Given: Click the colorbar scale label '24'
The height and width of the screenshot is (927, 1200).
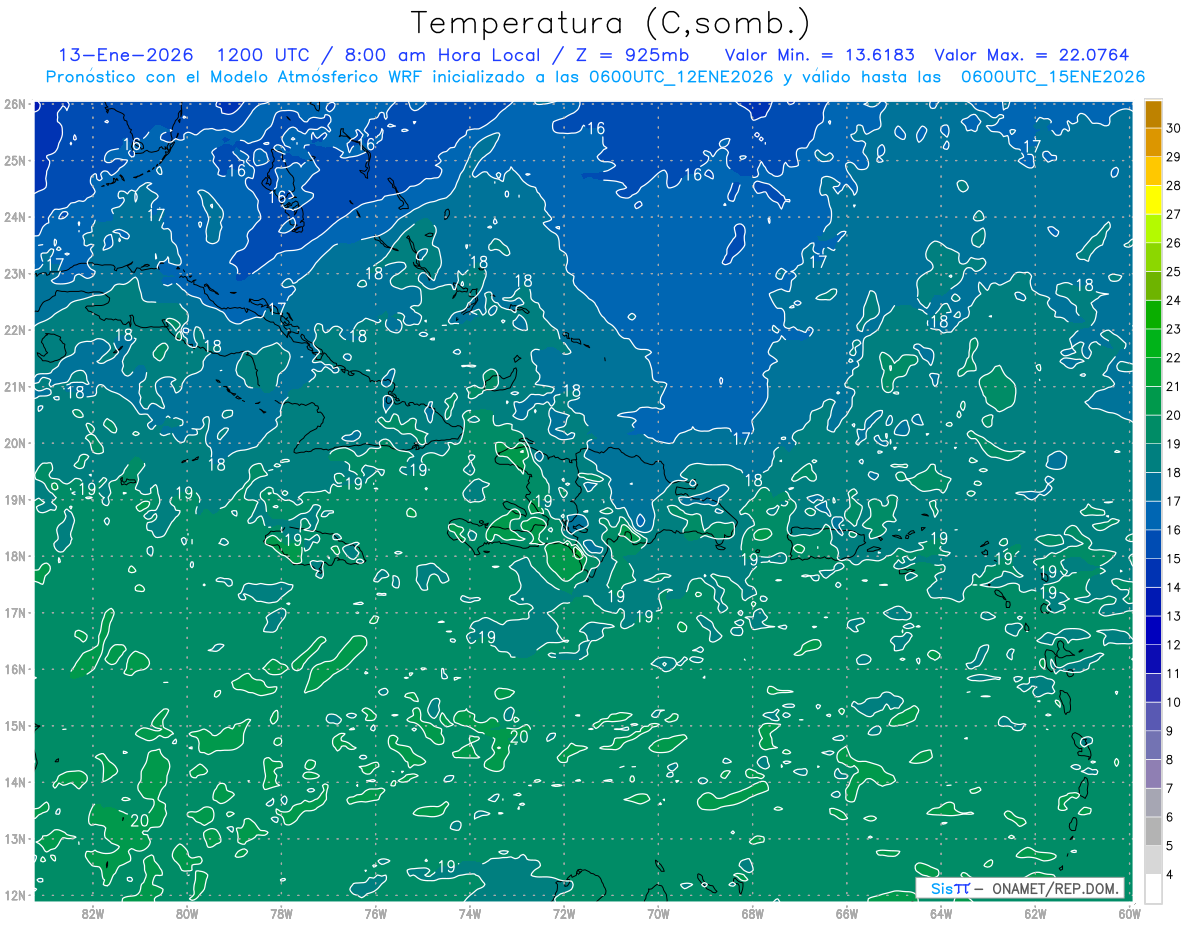Looking at the screenshot, I should (1174, 300).
